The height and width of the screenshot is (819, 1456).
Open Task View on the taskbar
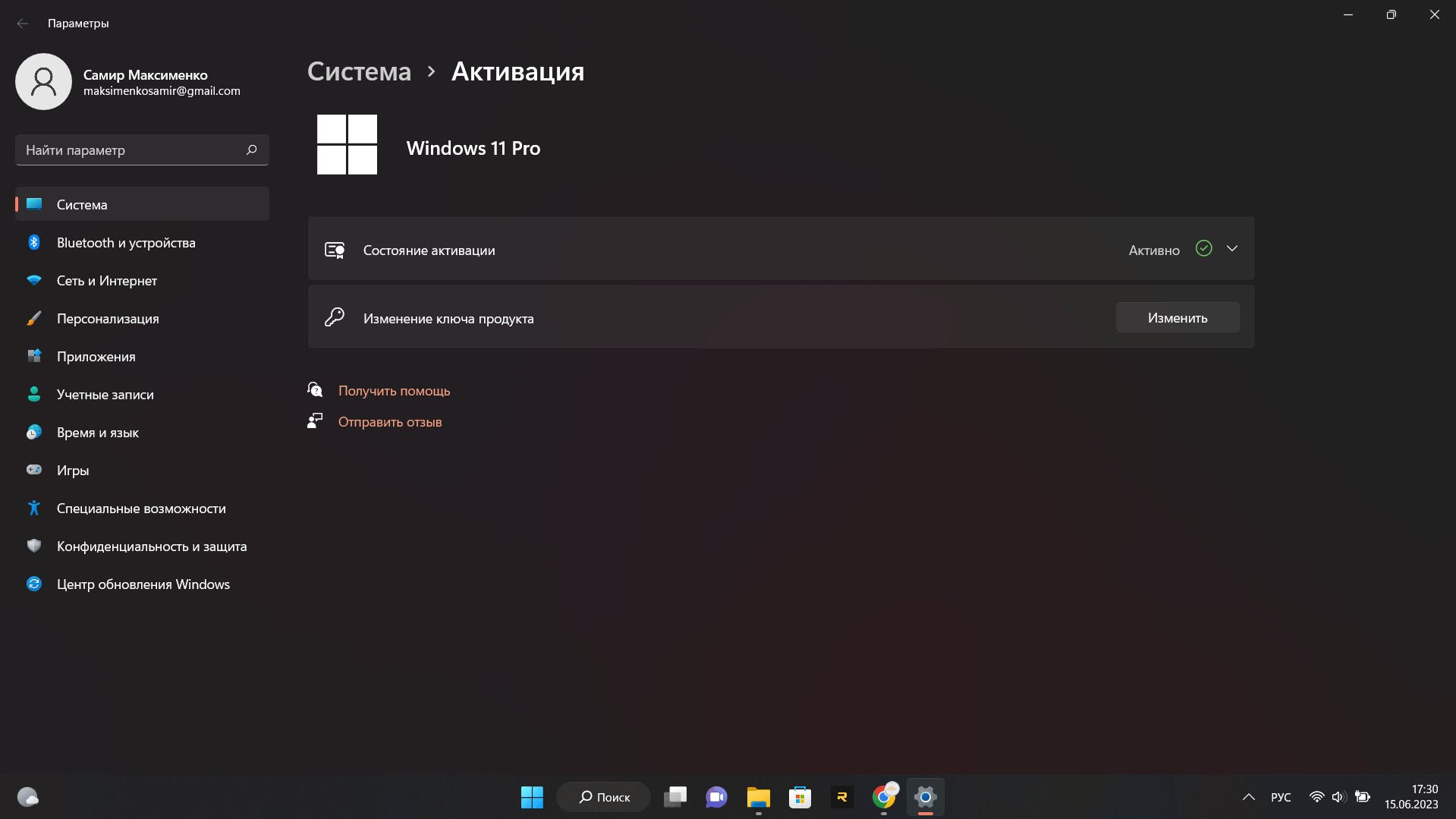tap(675, 797)
